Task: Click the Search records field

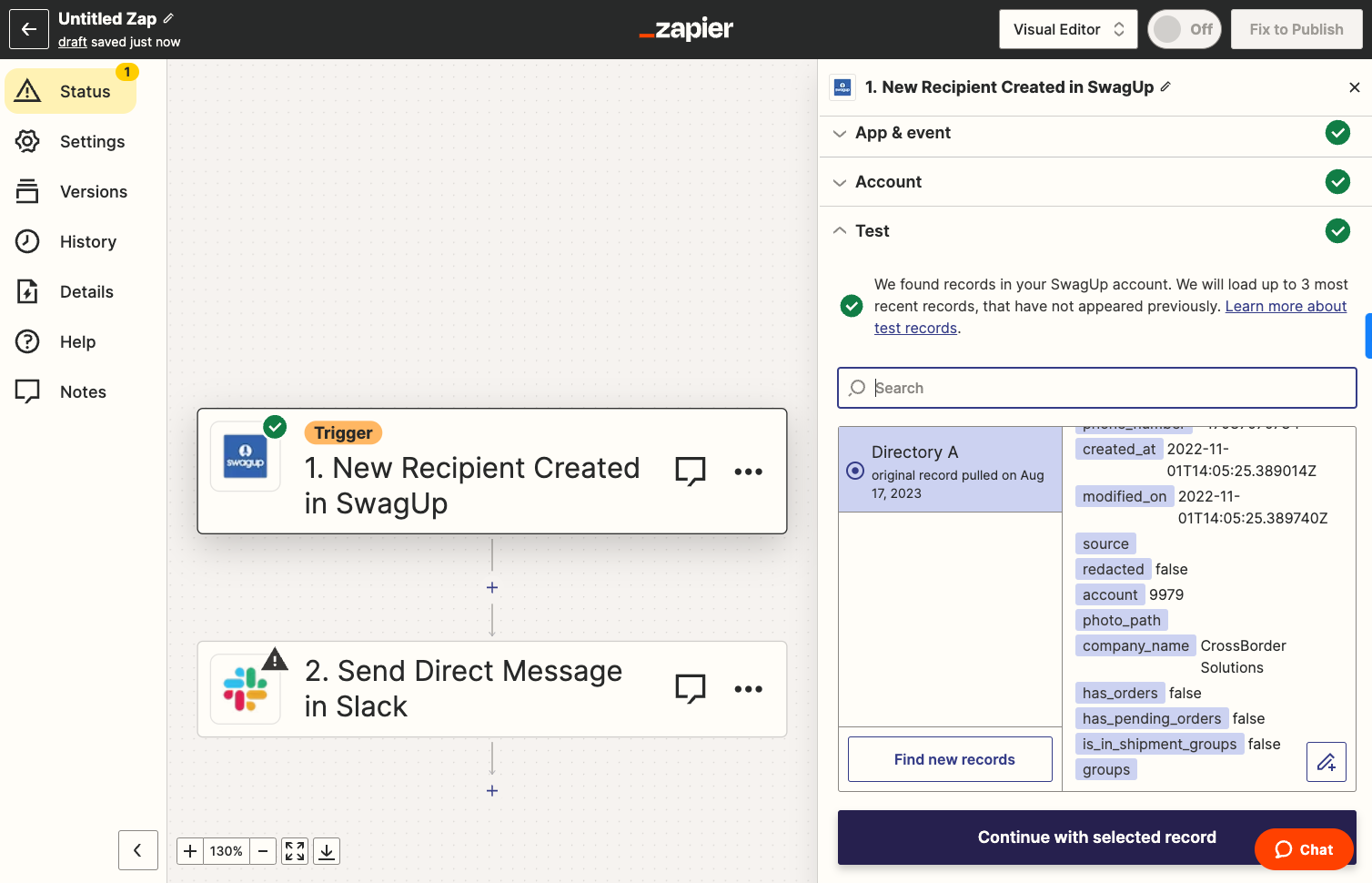Action: coord(1097,388)
